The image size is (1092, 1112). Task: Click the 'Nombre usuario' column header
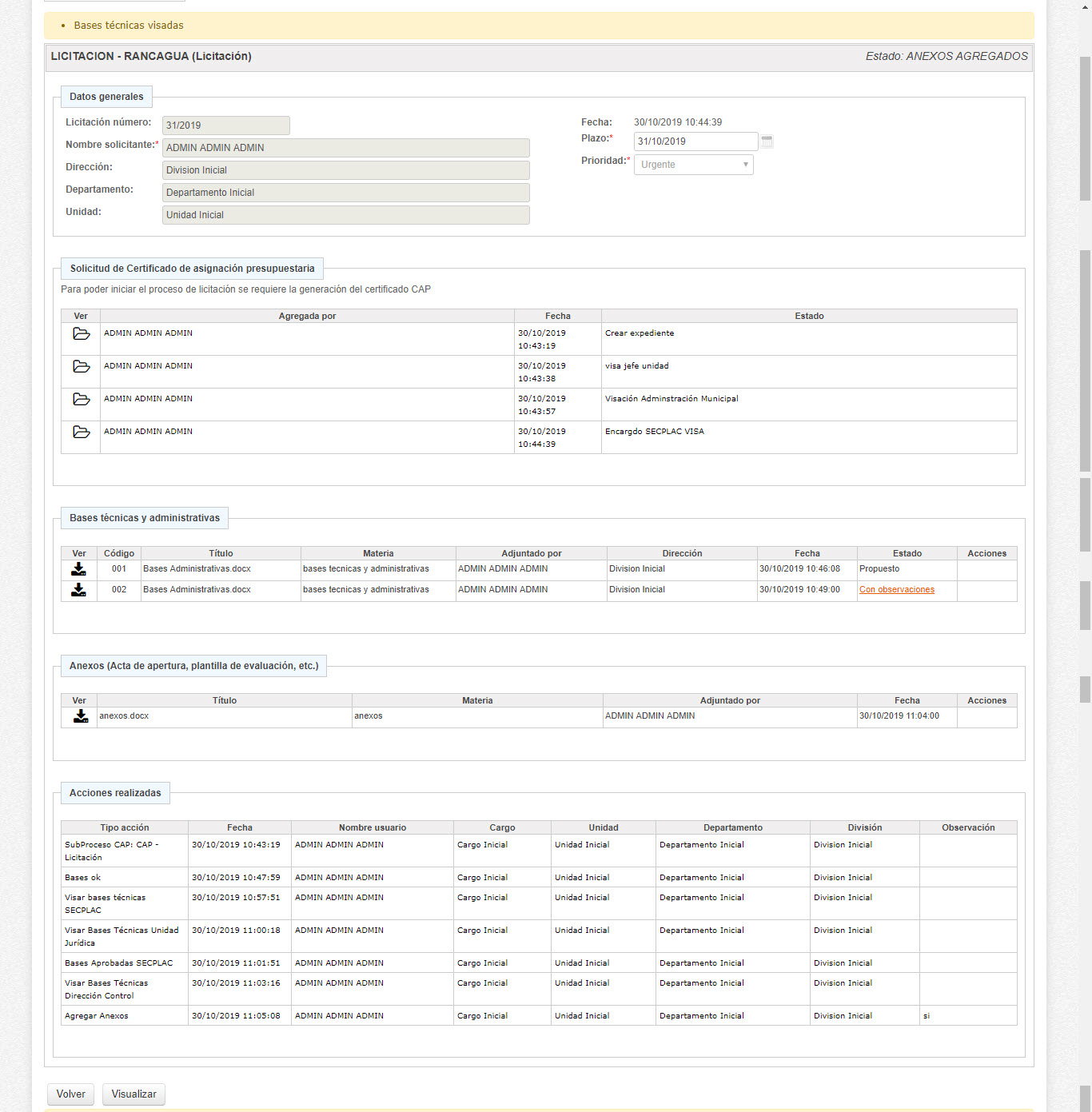pos(373,828)
